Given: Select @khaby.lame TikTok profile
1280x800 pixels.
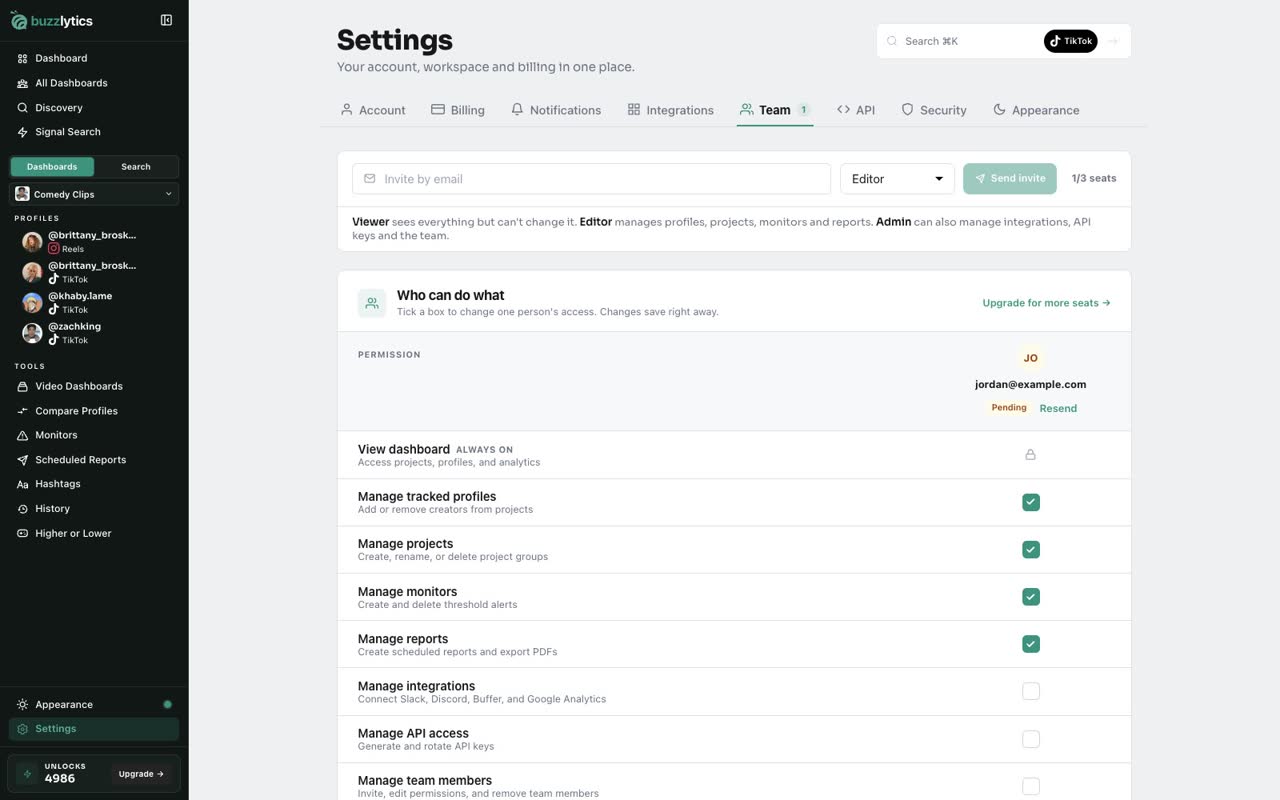Looking at the screenshot, I should pyautogui.click(x=94, y=302).
